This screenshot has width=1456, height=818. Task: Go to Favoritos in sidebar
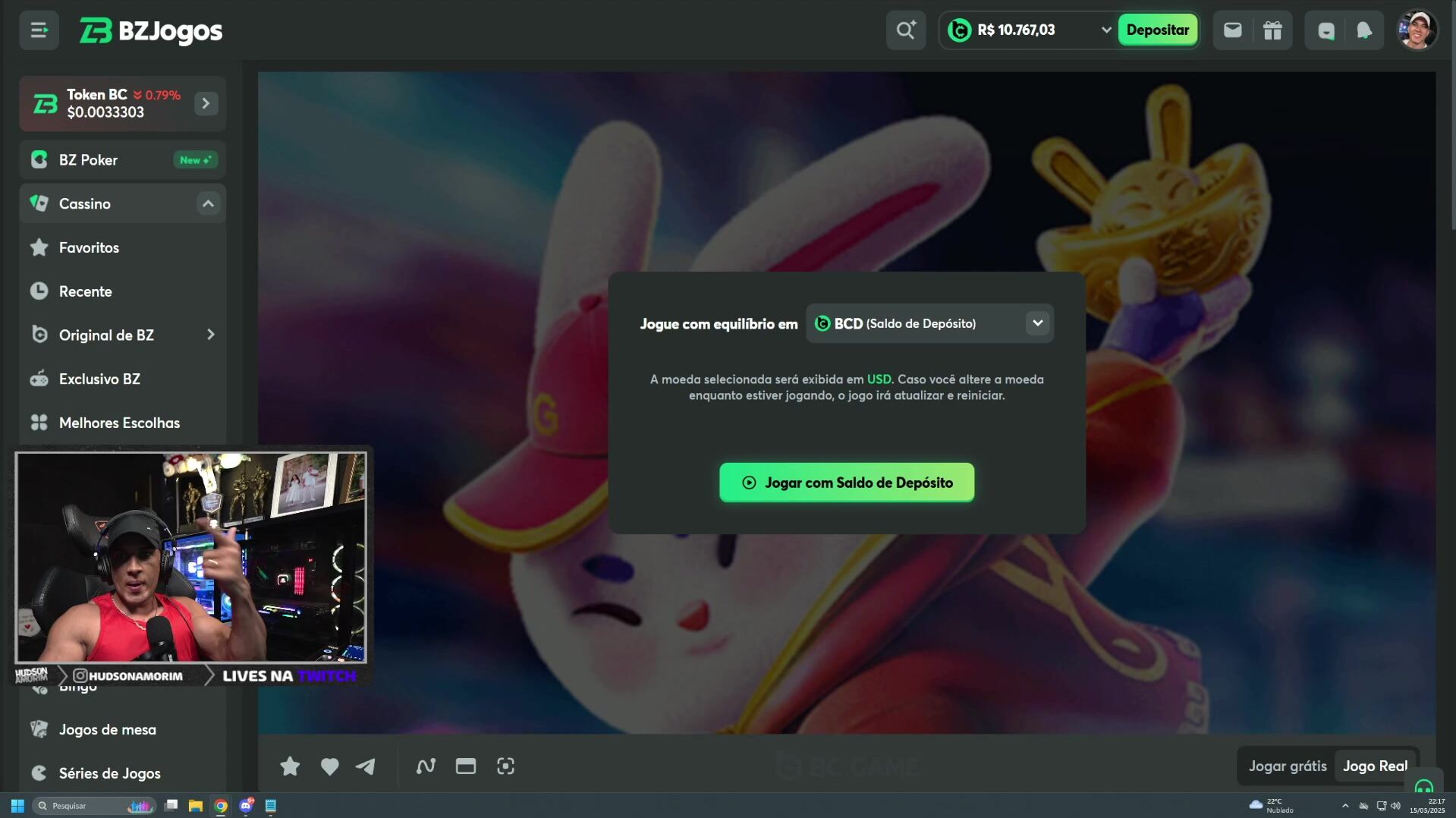pos(123,247)
